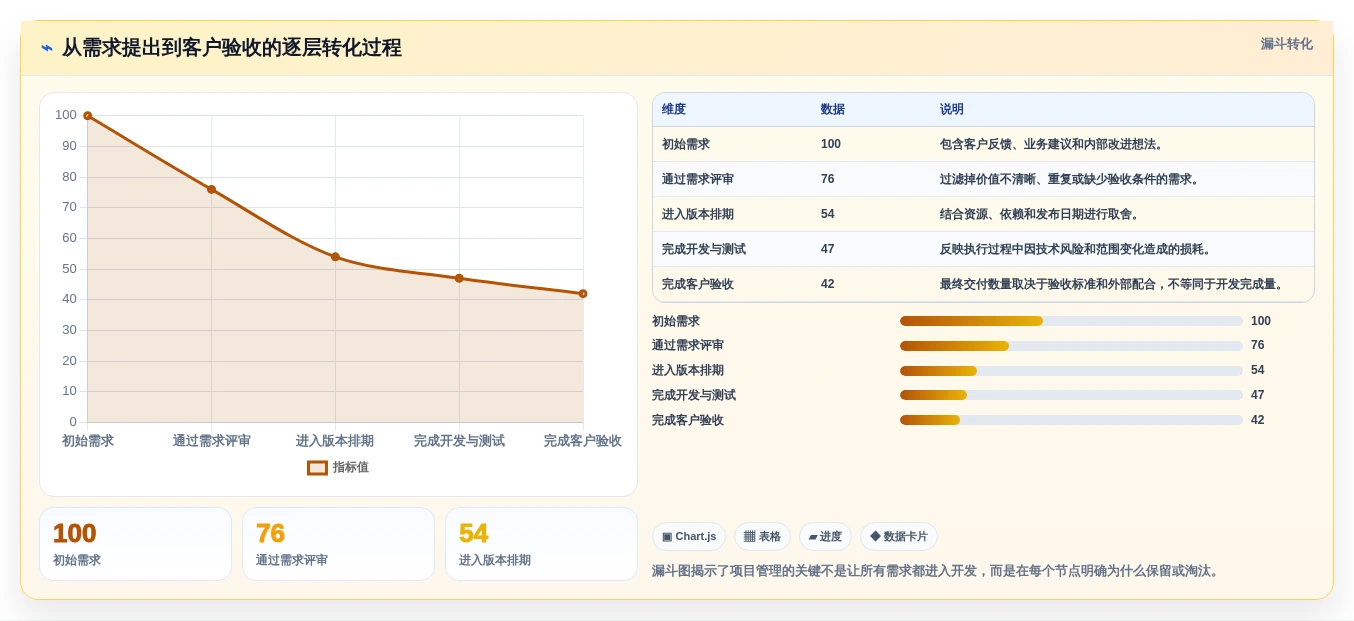
Task: Click the 进入版本排期 progress bar
Action: (1071, 370)
